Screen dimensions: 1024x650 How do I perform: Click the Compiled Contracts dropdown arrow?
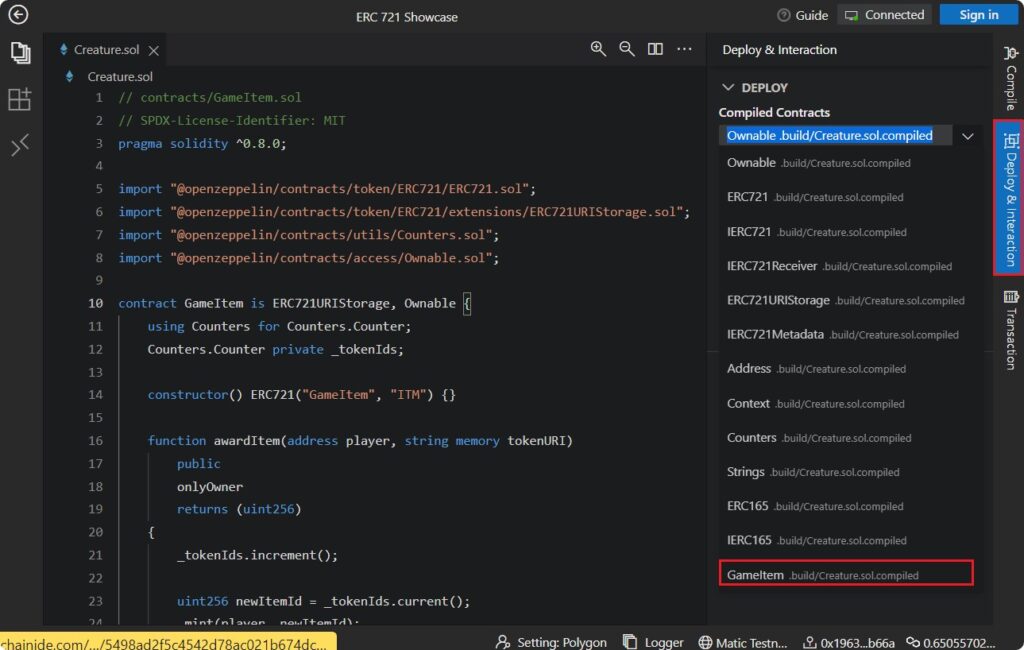tap(967, 135)
